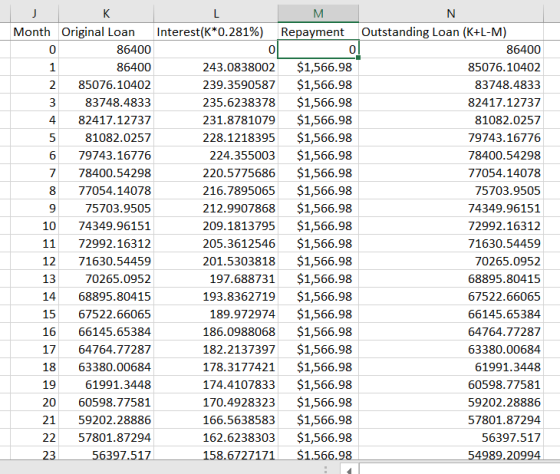Select outstanding loan cell 85076.10402 in column N
560x474 pixels.
[x=451, y=67]
